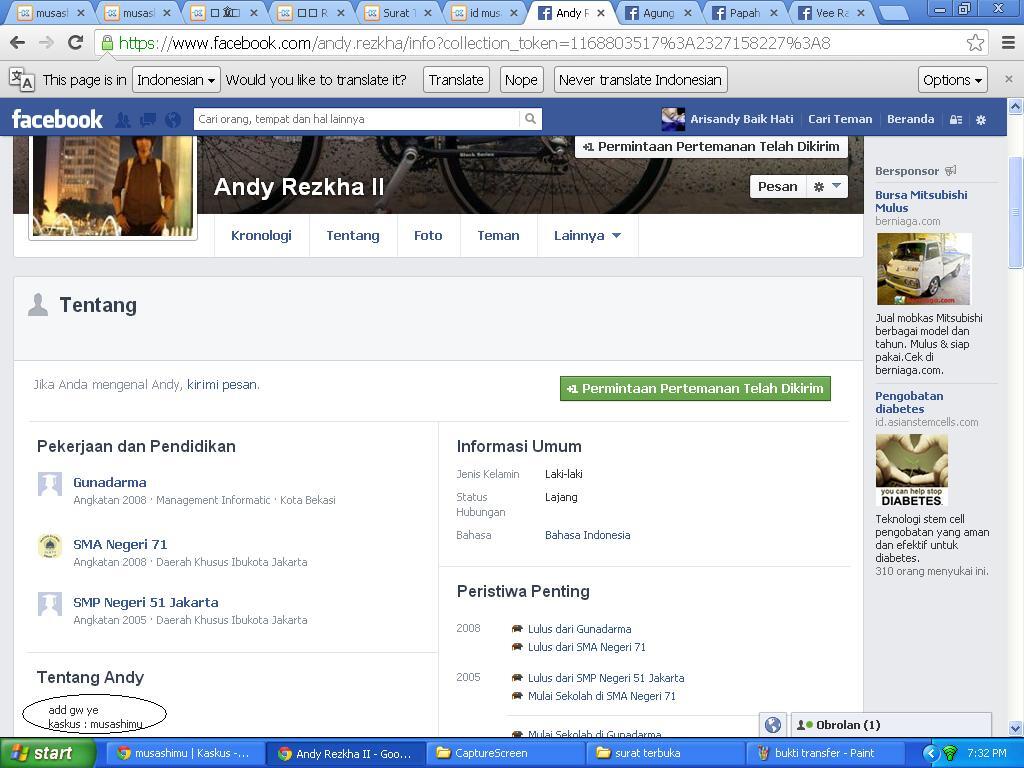This screenshot has width=1024, height=768.
Task: Expand the Lainnya profile menu
Action: pyautogui.click(x=587, y=236)
